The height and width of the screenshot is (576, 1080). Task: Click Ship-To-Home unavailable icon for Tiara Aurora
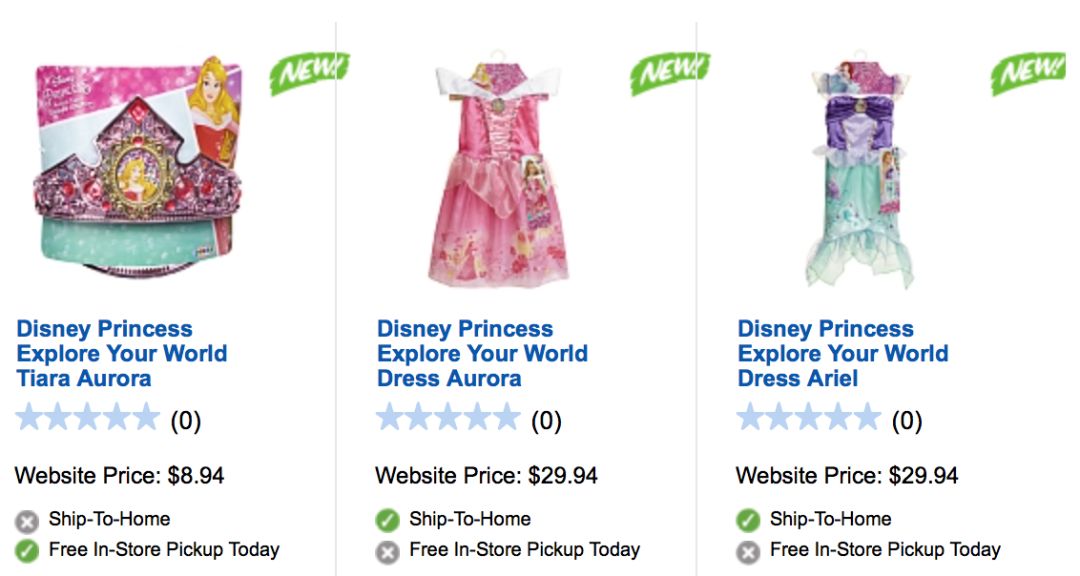click(x=27, y=521)
